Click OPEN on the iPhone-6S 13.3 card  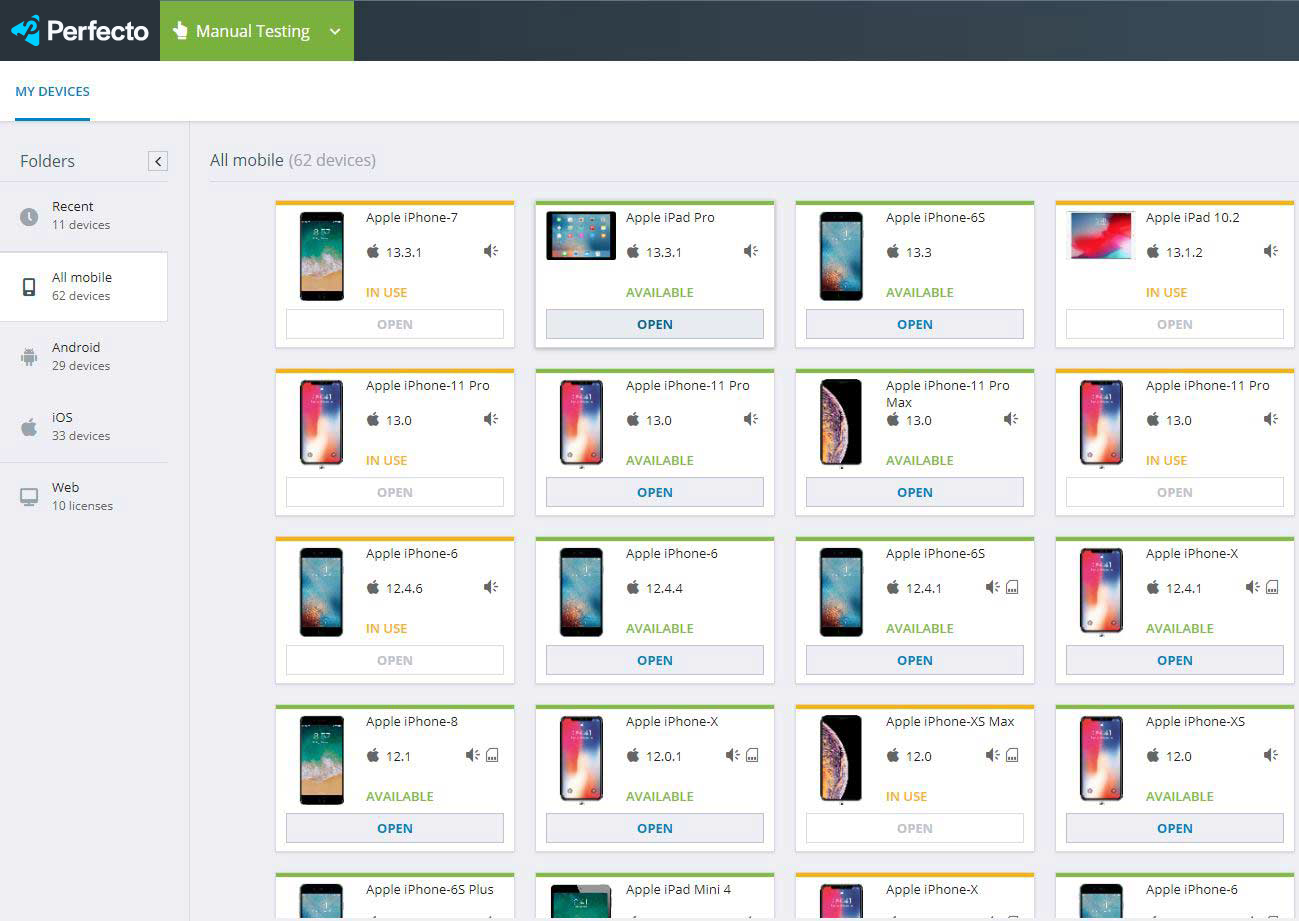pyautogui.click(x=915, y=324)
